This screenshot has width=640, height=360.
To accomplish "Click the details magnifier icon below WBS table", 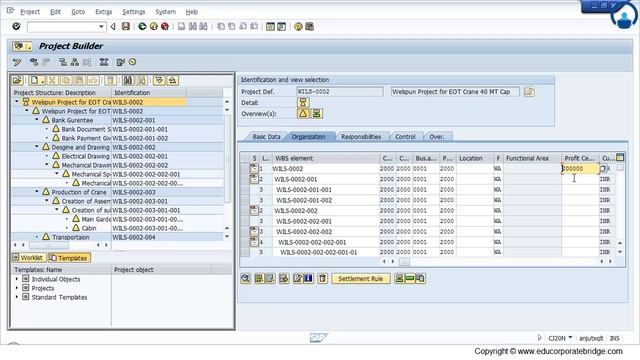I will 245,278.
